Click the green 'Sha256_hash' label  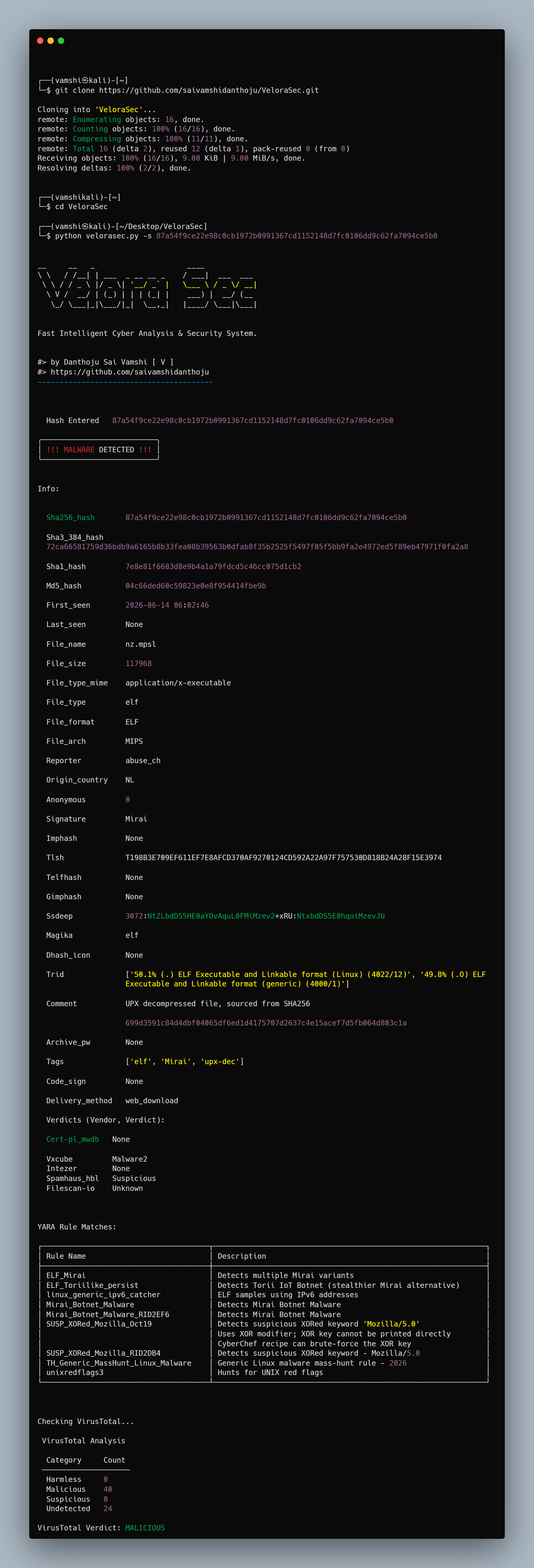click(x=71, y=517)
